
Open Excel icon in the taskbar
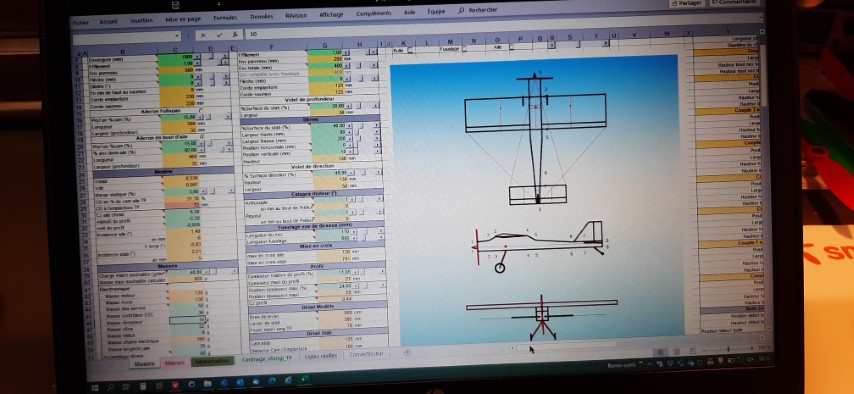(x=304, y=379)
